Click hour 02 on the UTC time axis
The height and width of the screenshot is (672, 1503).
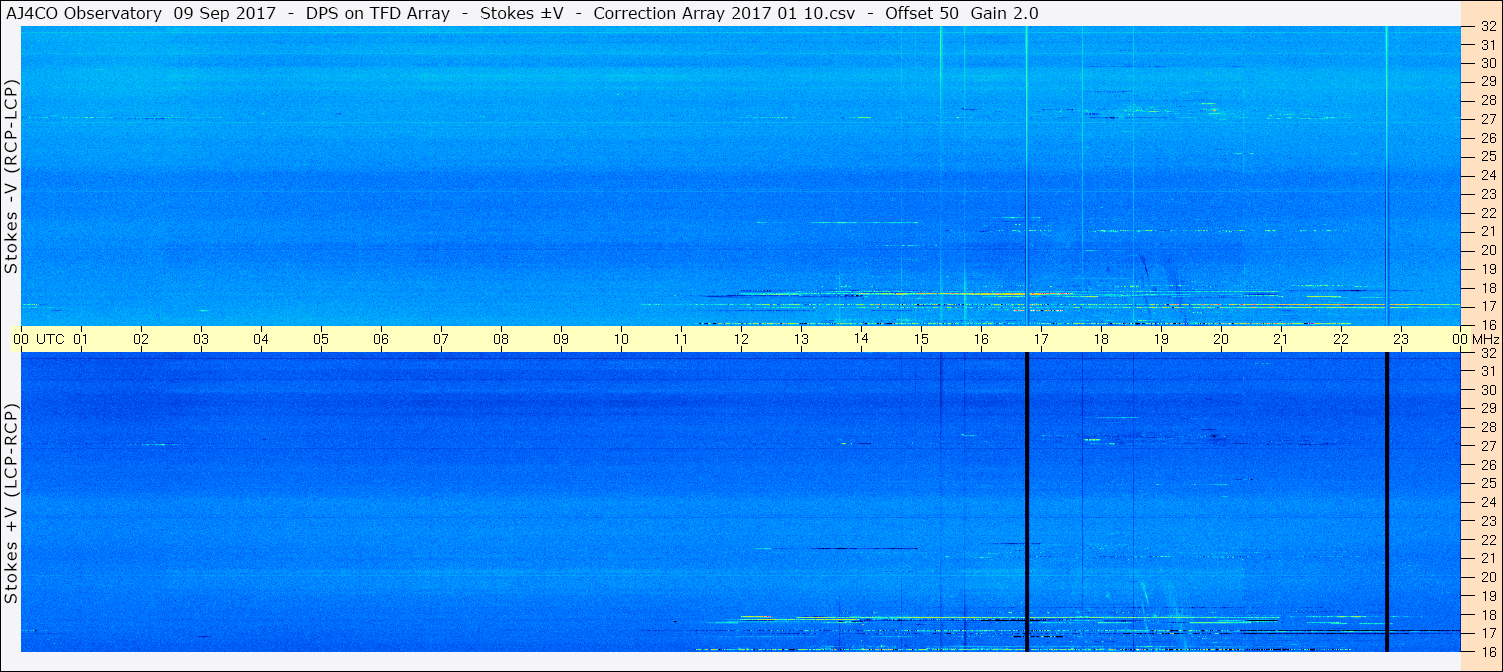[x=141, y=339]
